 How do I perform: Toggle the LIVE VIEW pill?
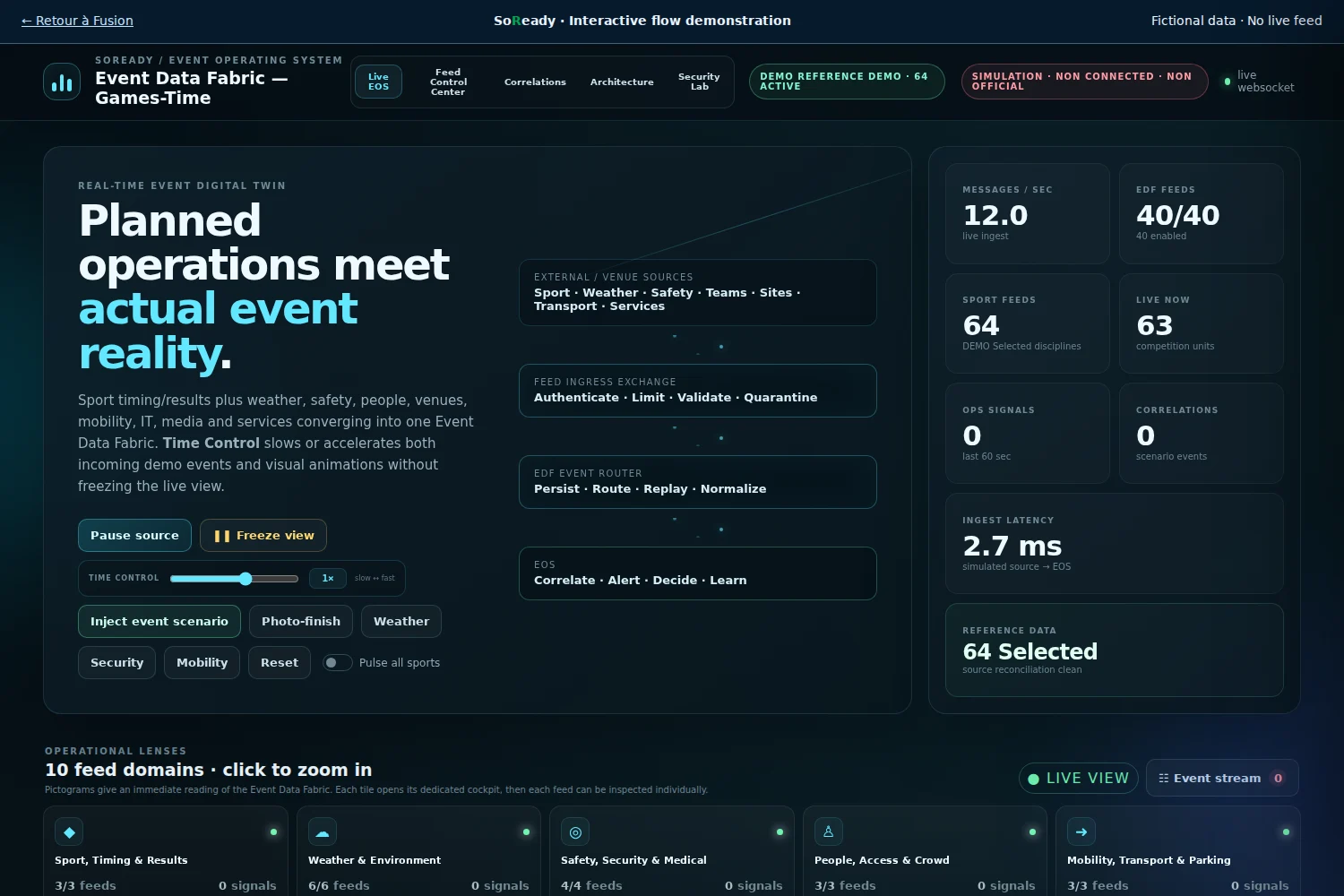click(1079, 778)
